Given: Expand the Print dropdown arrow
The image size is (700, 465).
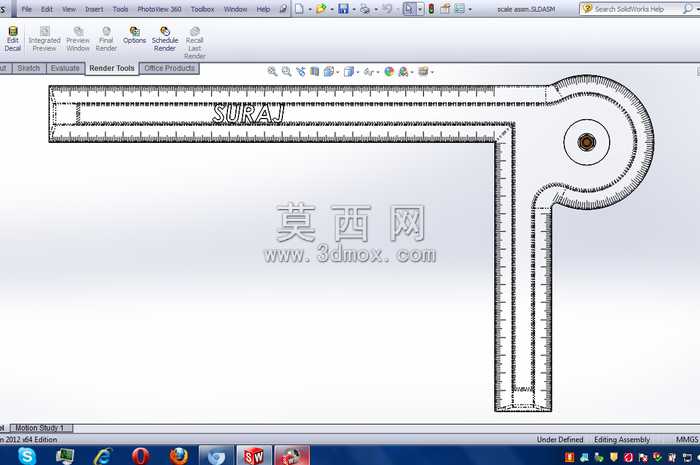Looking at the screenshot, I should (375, 9).
